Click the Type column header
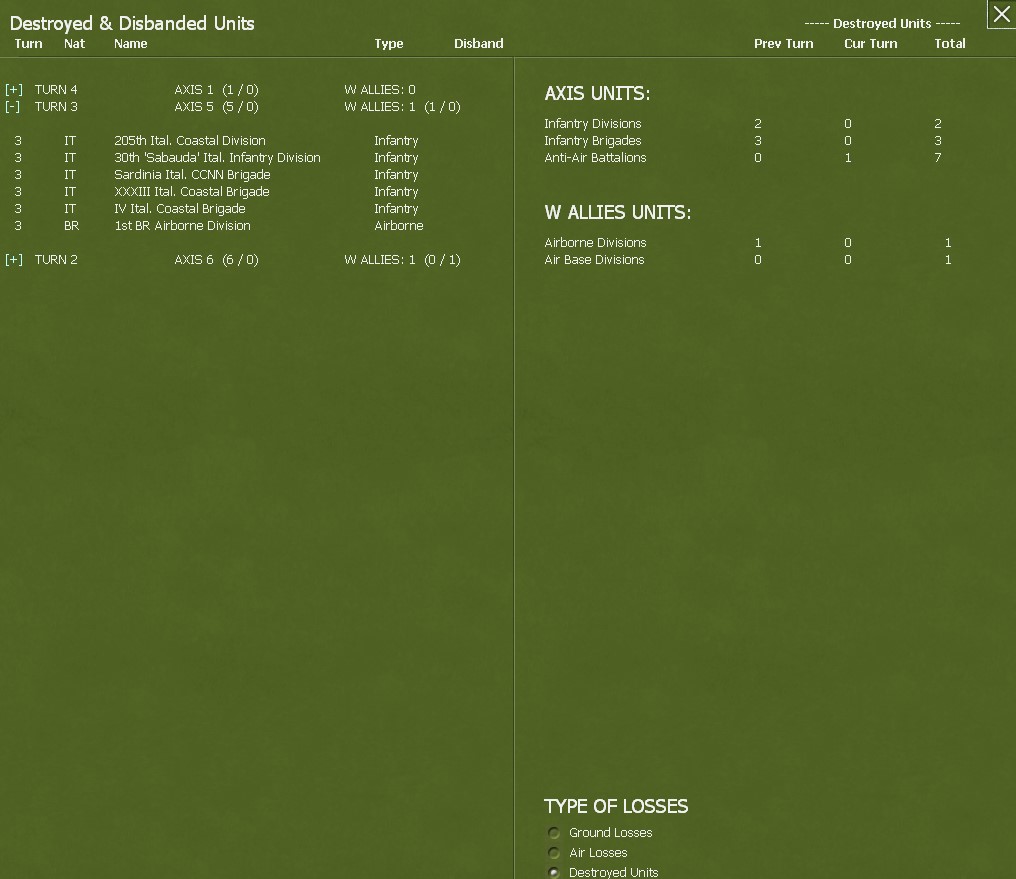1016x879 pixels. click(x=389, y=43)
